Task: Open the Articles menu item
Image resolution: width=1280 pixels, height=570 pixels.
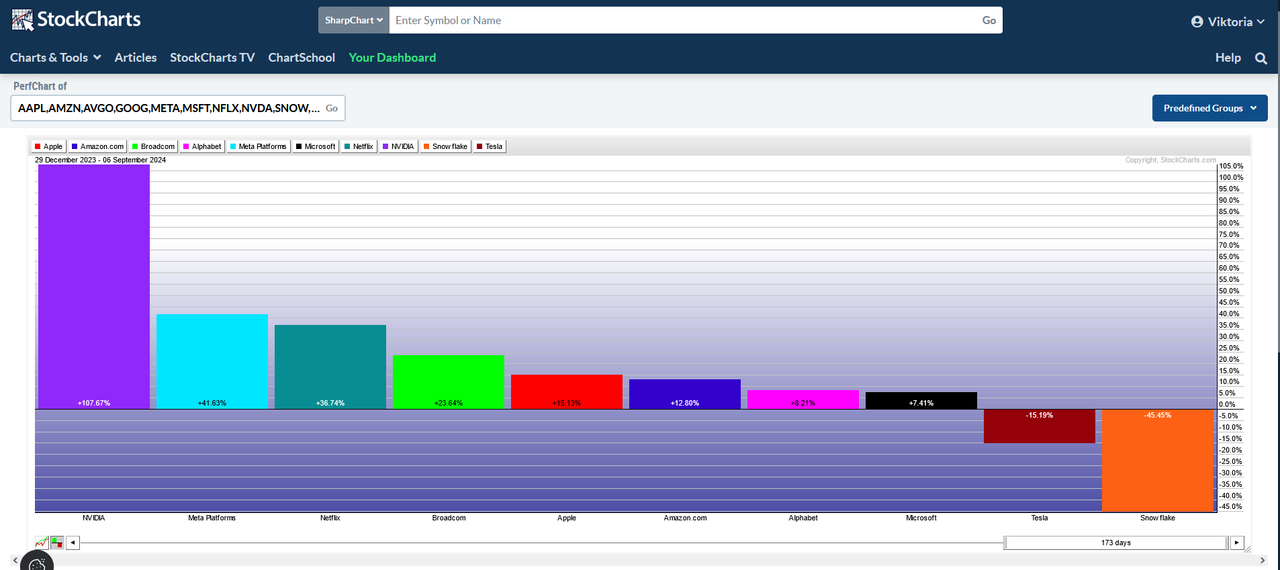Action: coord(136,58)
